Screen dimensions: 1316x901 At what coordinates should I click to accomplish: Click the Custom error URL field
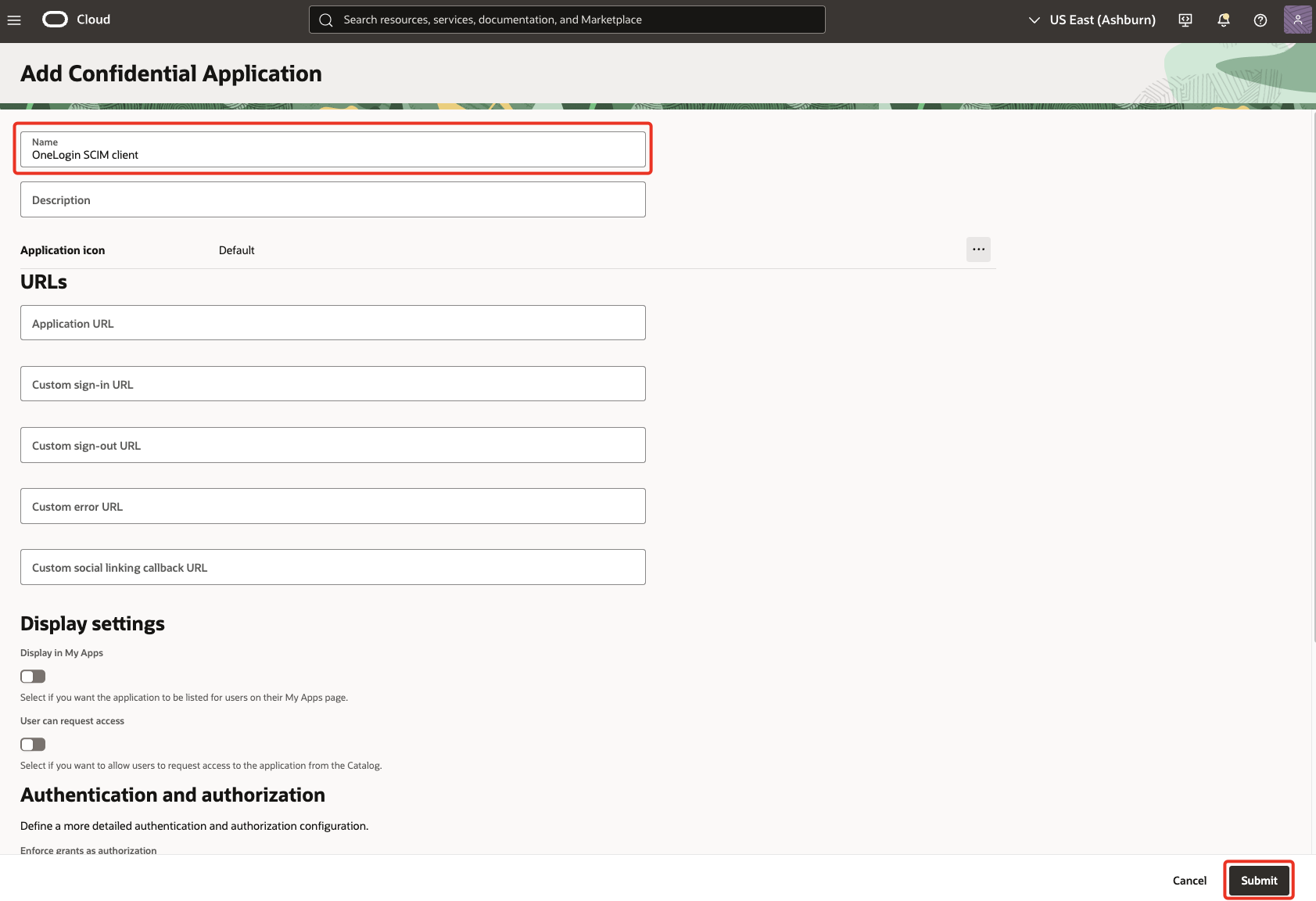point(332,506)
